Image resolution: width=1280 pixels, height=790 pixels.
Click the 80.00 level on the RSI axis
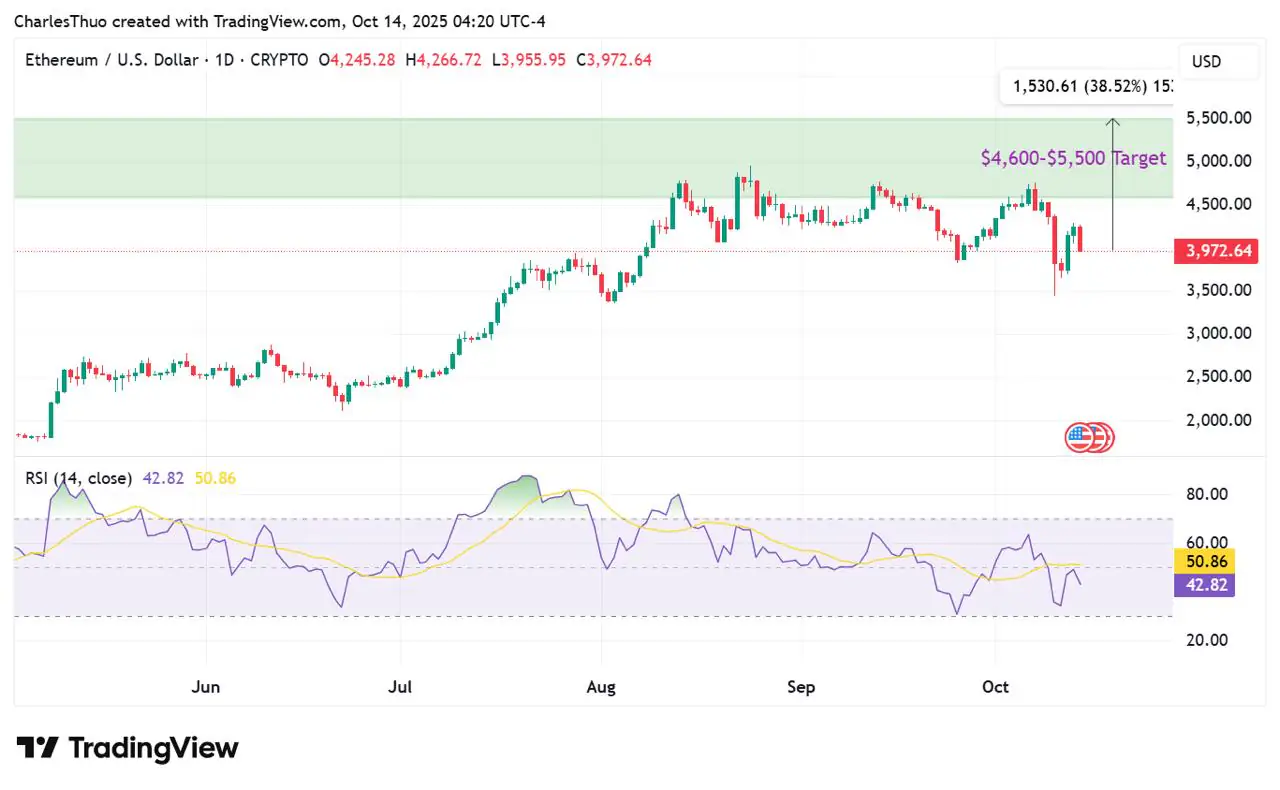pyautogui.click(x=1206, y=494)
